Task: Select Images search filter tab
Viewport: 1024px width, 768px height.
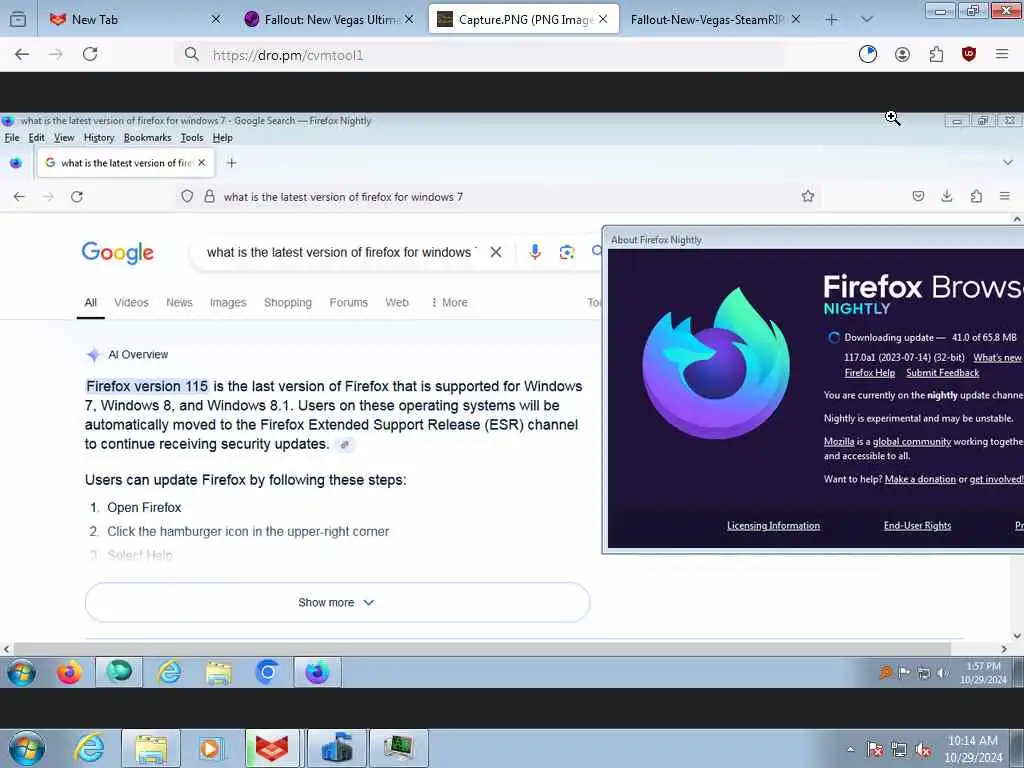Action: coord(228,302)
